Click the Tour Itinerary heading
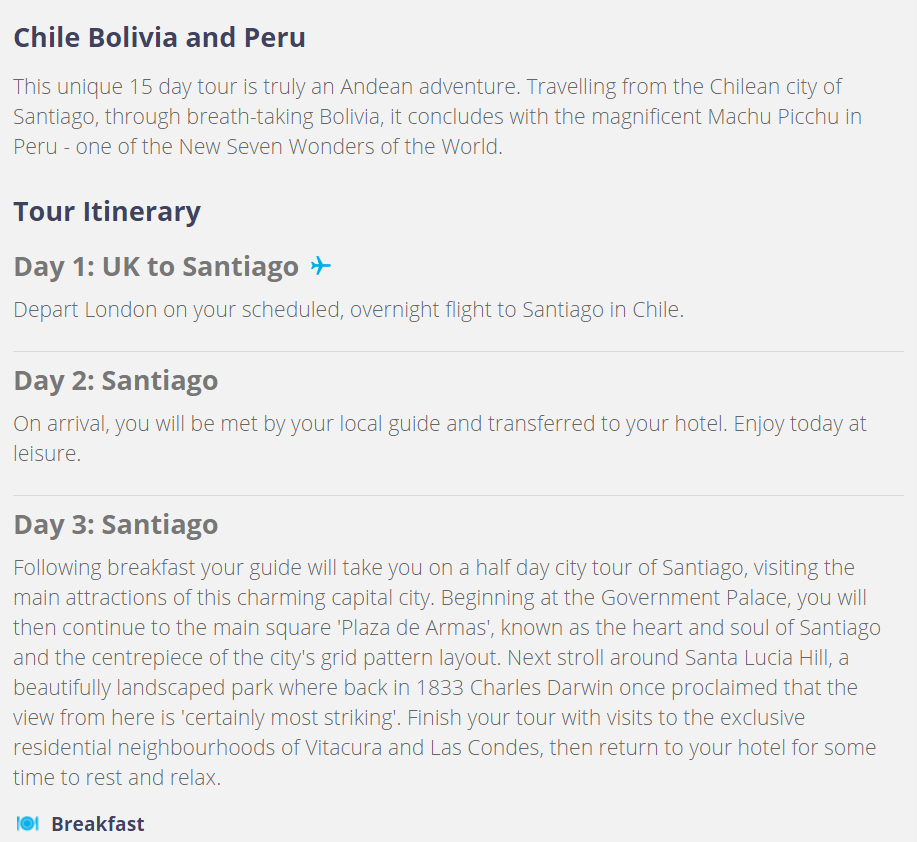 tap(107, 211)
